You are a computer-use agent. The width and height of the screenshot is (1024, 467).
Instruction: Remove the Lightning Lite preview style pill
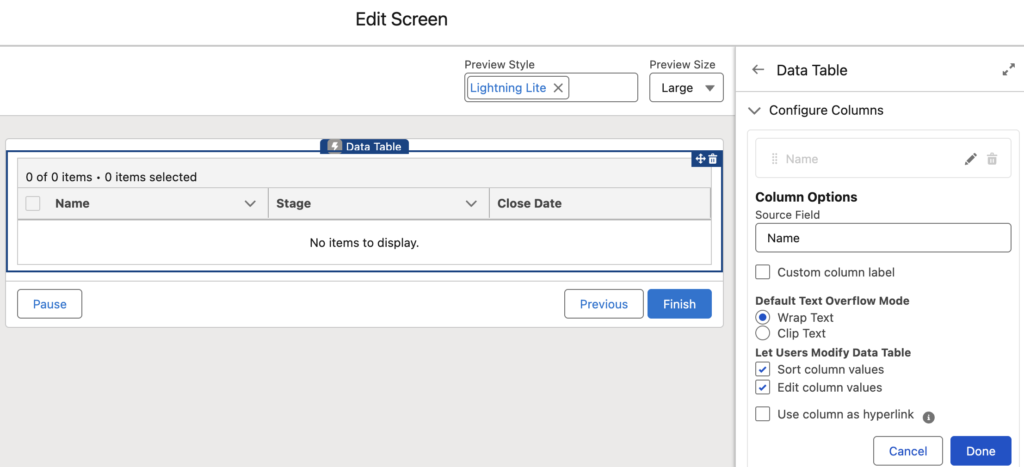(x=558, y=88)
